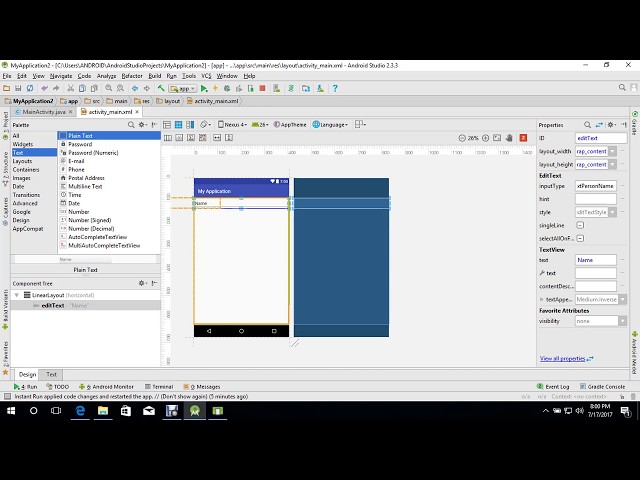Click the Help question mark icon
This screenshot has width=640, height=480.
click(x=335, y=88)
